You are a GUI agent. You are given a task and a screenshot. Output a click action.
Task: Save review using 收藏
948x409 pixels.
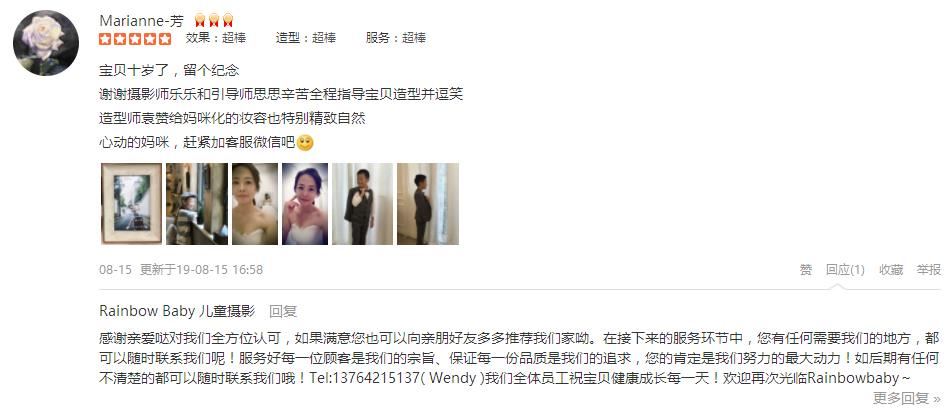891,270
